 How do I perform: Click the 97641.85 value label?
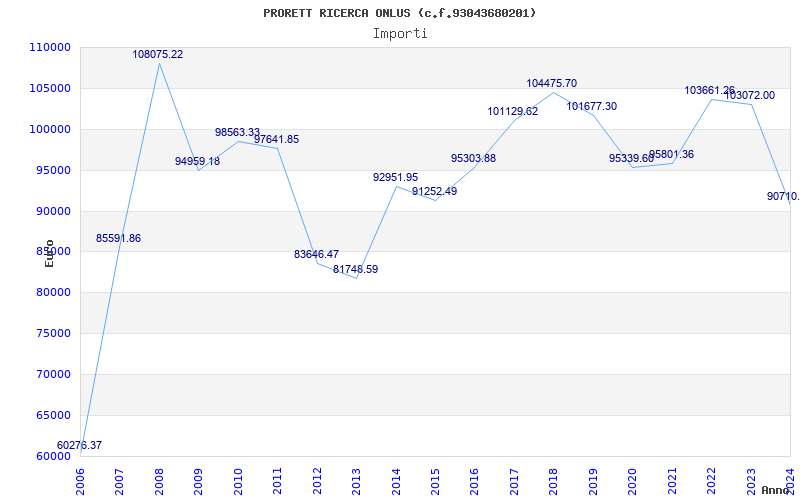click(277, 139)
